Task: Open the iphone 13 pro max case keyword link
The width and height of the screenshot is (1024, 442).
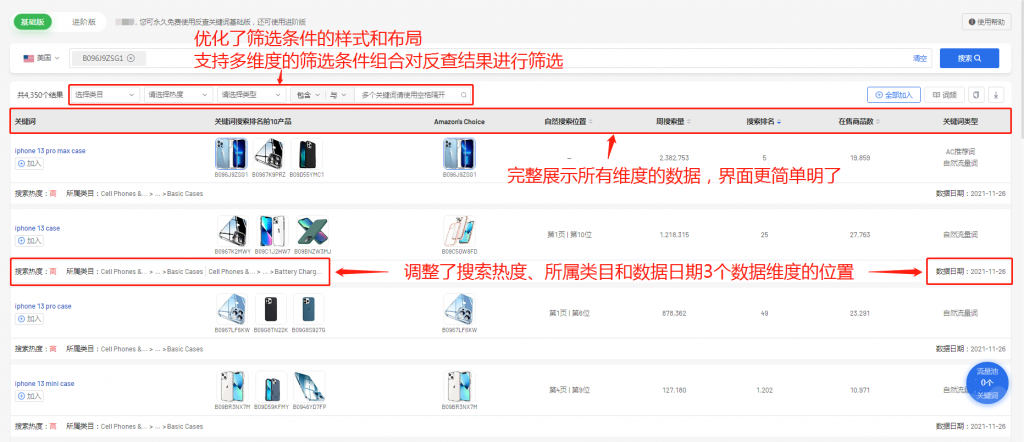Action: click(x=50, y=151)
